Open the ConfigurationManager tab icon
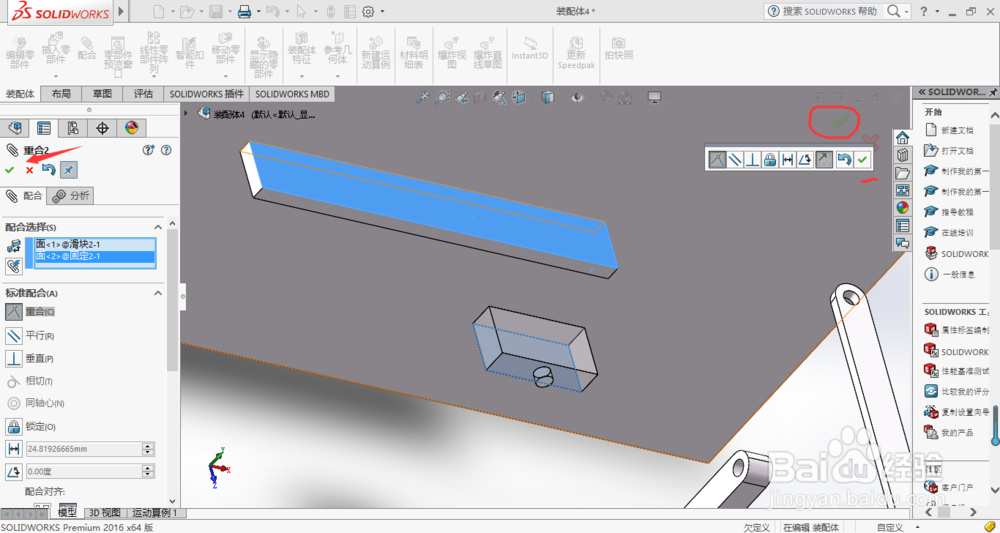Image resolution: width=1000 pixels, height=533 pixels. click(73, 128)
